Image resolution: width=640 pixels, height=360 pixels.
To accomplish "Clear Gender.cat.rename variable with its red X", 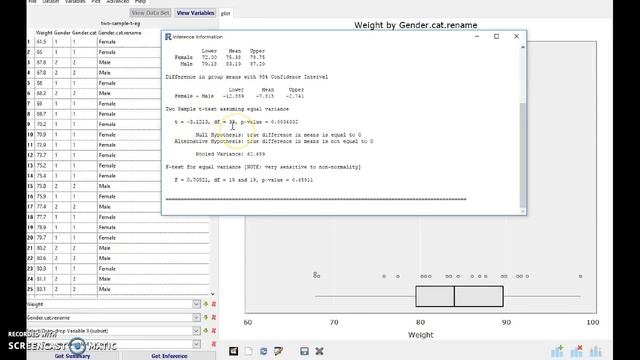I will (x=213, y=318).
